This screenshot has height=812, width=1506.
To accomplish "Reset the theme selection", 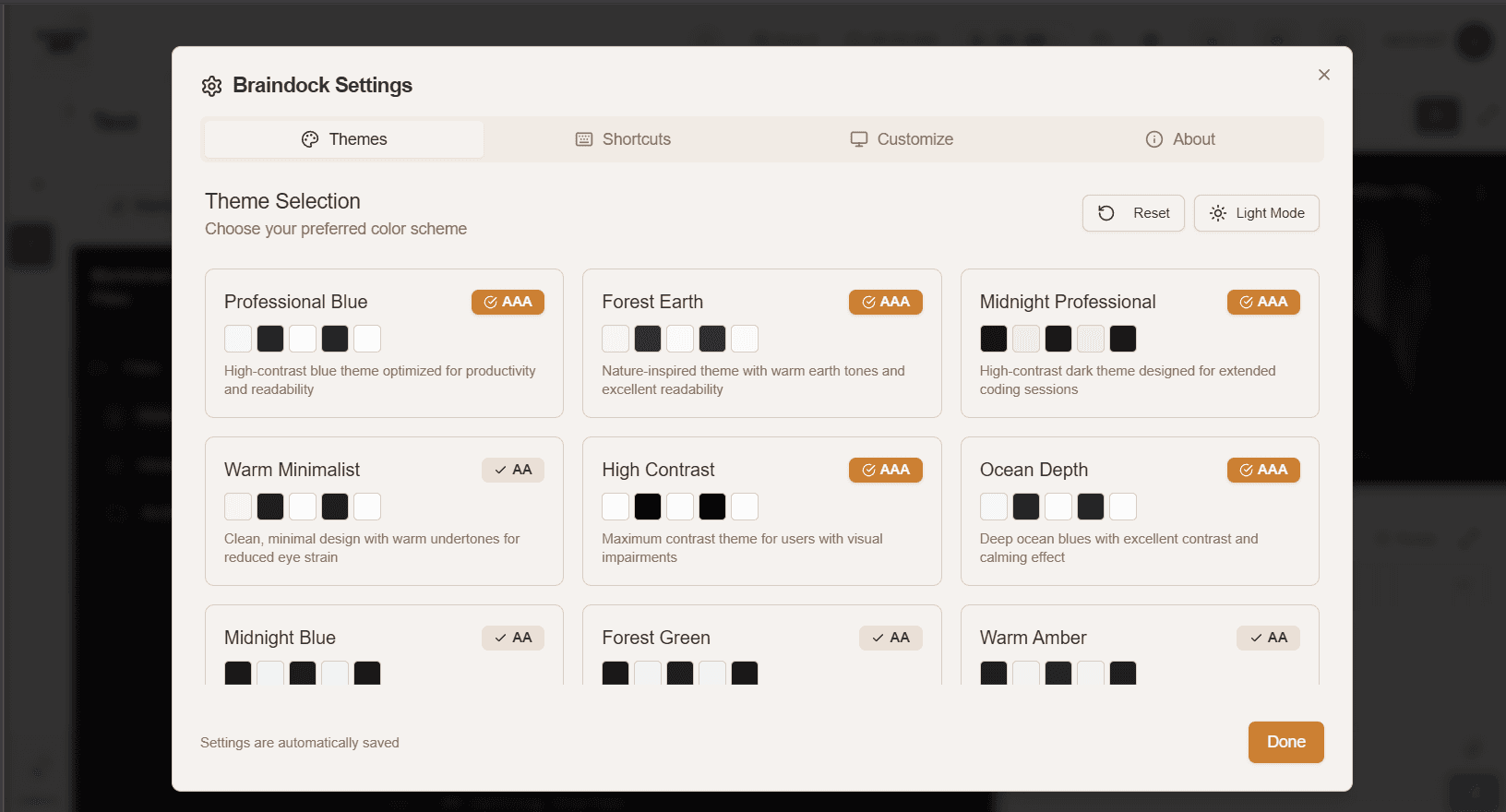I will [x=1133, y=213].
